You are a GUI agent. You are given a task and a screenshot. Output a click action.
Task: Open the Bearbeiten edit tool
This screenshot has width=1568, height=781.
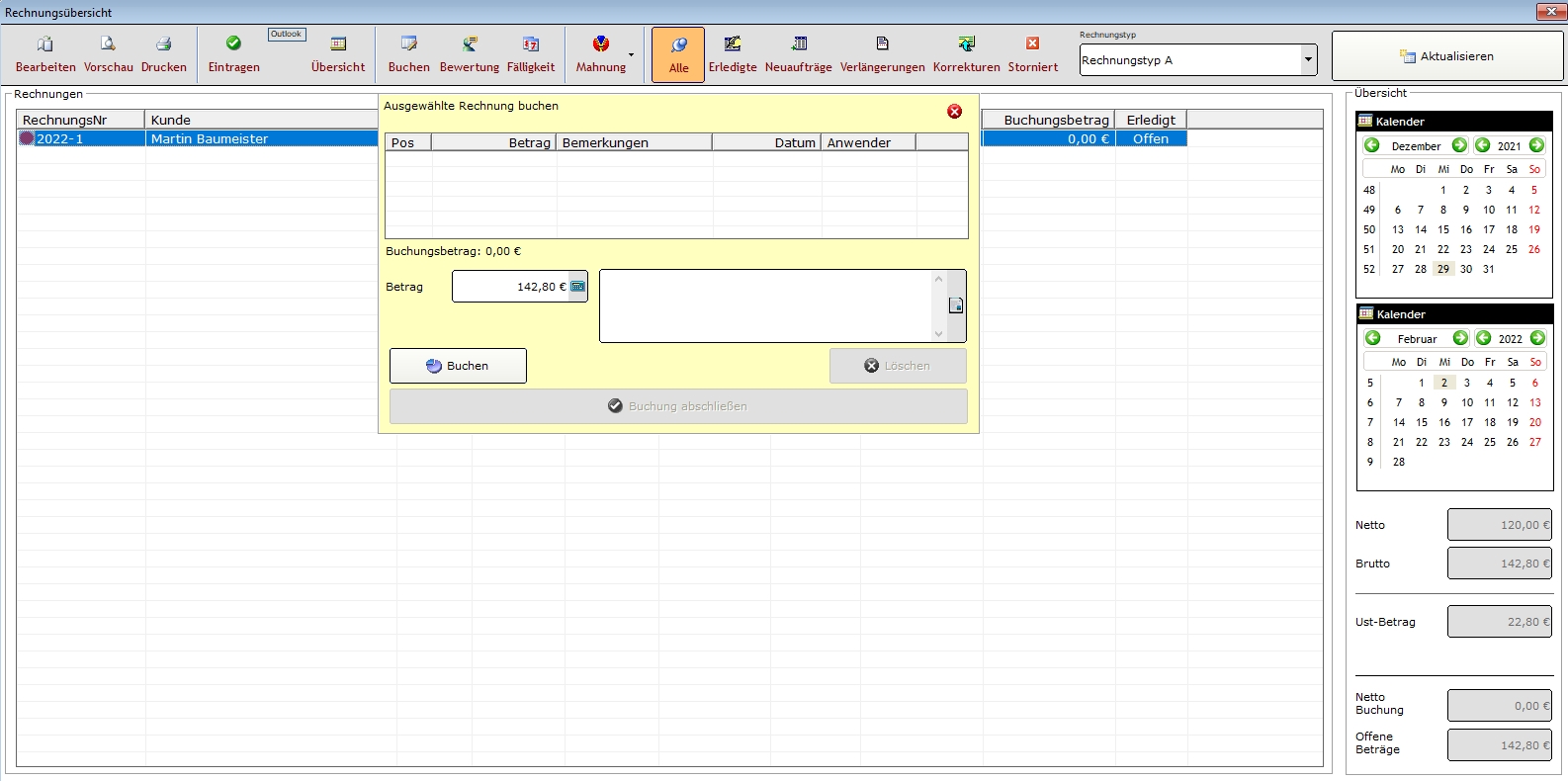45,54
